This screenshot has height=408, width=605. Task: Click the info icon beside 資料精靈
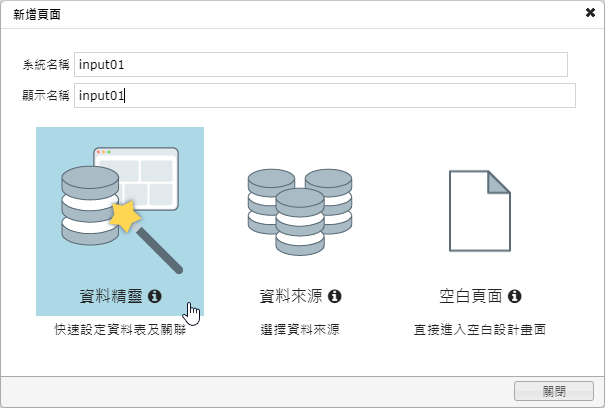point(155,297)
